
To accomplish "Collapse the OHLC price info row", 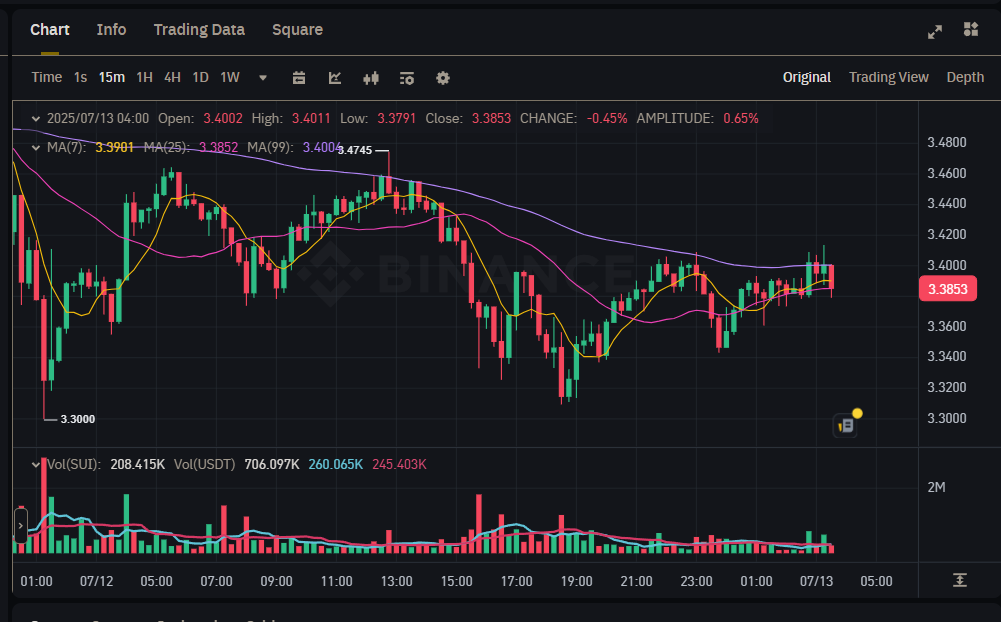I will [x=37, y=118].
